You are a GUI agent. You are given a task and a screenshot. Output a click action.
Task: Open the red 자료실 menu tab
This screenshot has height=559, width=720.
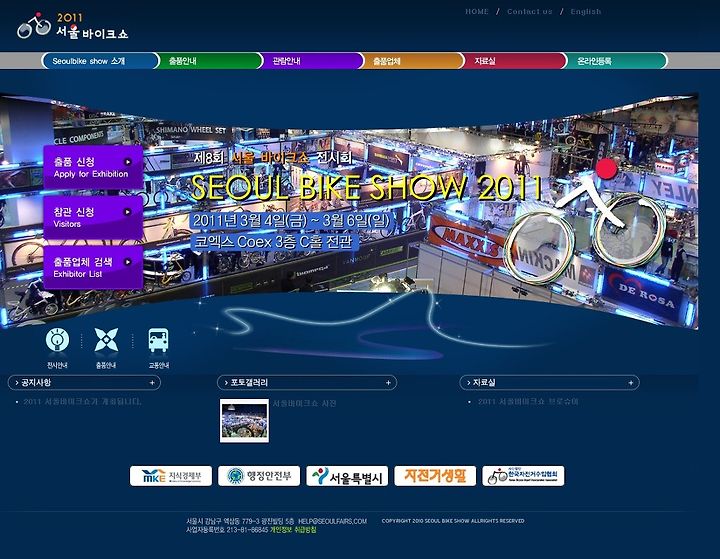point(516,61)
